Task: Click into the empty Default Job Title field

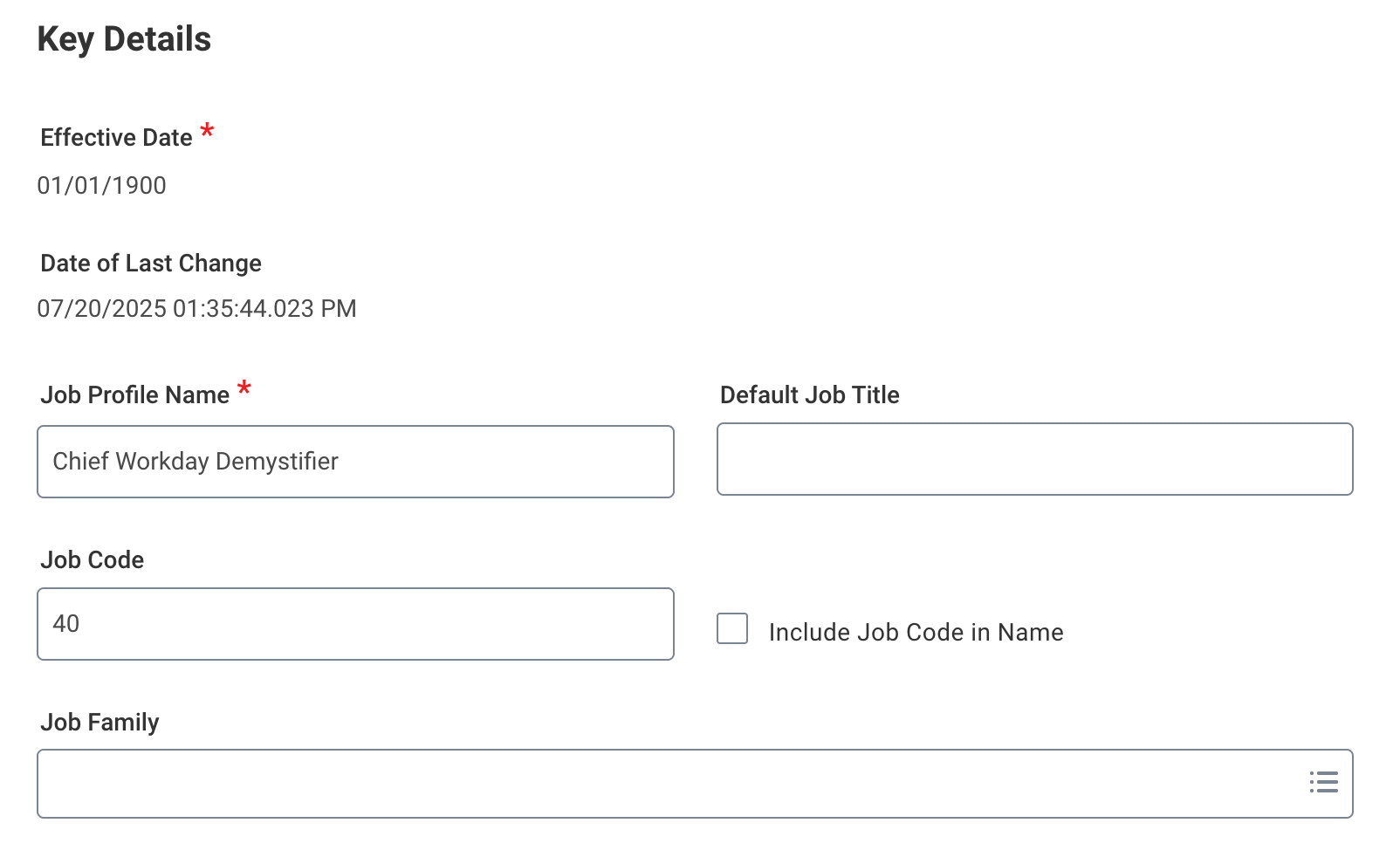Action: coord(1034,459)
